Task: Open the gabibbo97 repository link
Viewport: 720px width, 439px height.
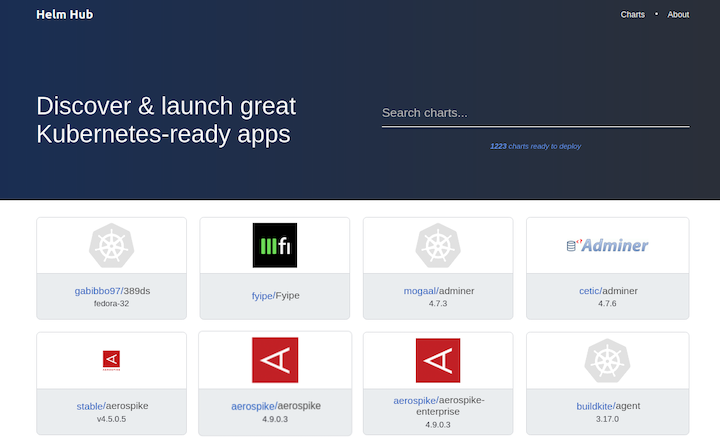Action: (99, 291)
